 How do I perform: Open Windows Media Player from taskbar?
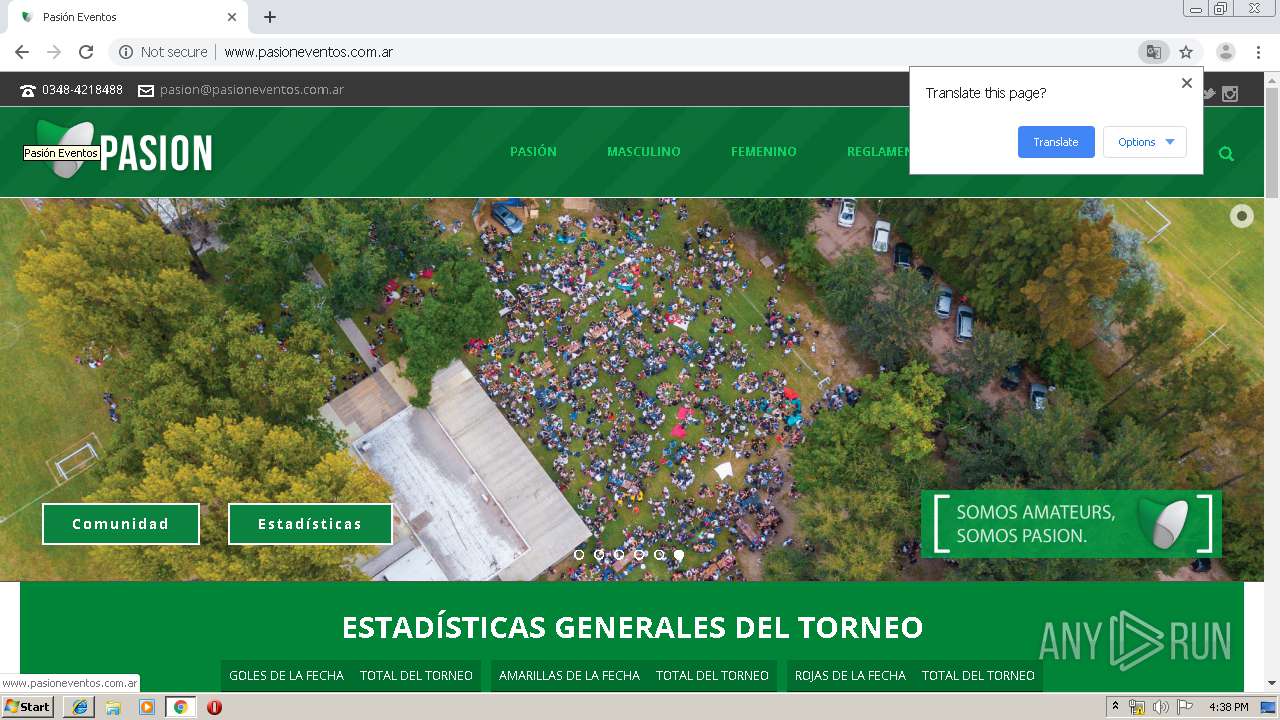[147, 707]
